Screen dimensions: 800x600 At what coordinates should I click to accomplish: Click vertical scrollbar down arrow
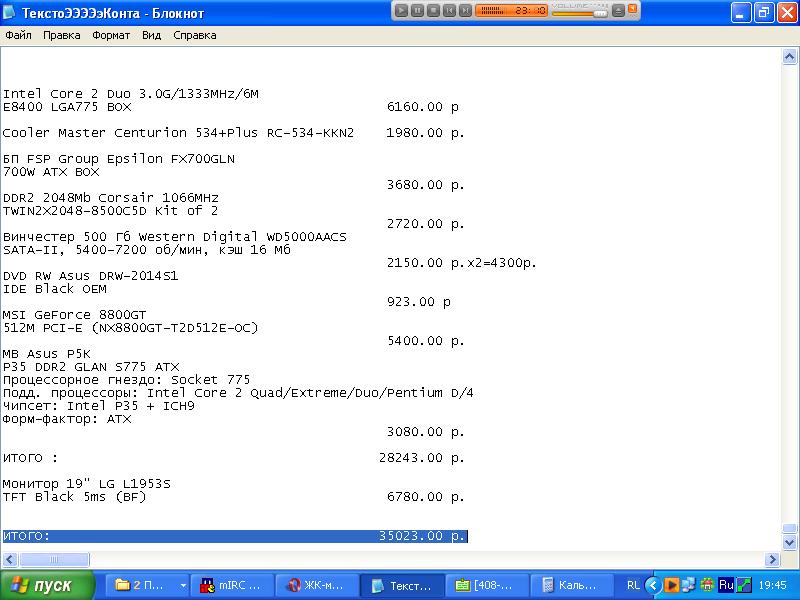[x=789, y=542]
